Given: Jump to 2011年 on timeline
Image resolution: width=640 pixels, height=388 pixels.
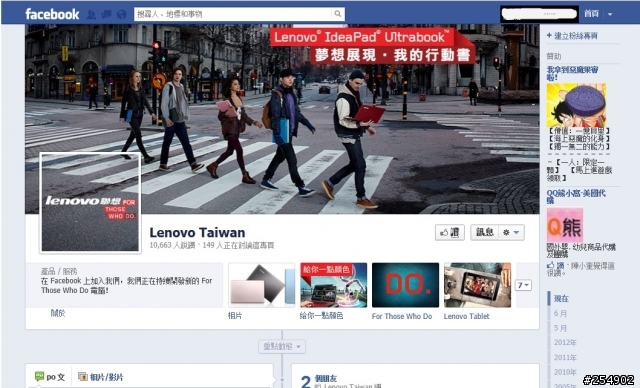Looking at the screenshot, I should [x=565, y=357].
